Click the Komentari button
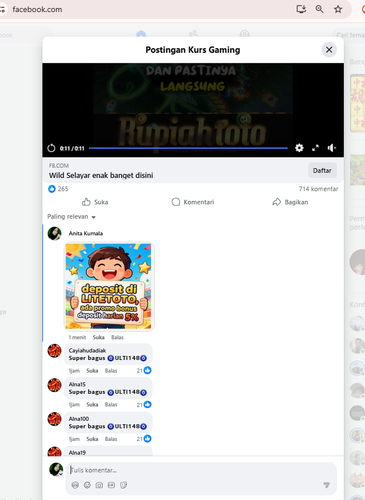Image resolution: width=365 pixels, height=500 pixels. tap(193, 202)
